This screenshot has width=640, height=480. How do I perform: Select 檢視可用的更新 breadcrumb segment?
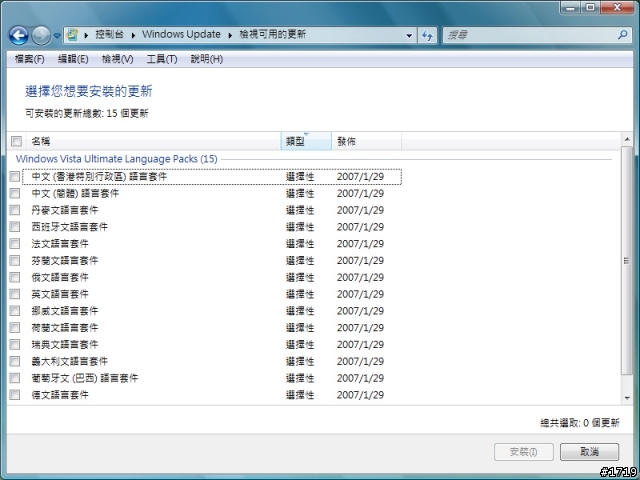272,35
